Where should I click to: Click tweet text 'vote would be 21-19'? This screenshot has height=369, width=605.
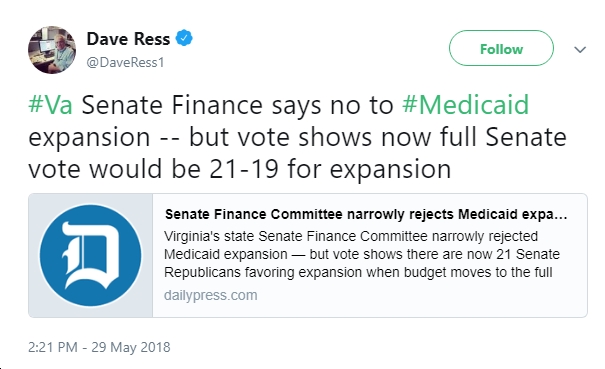[153, 169]
